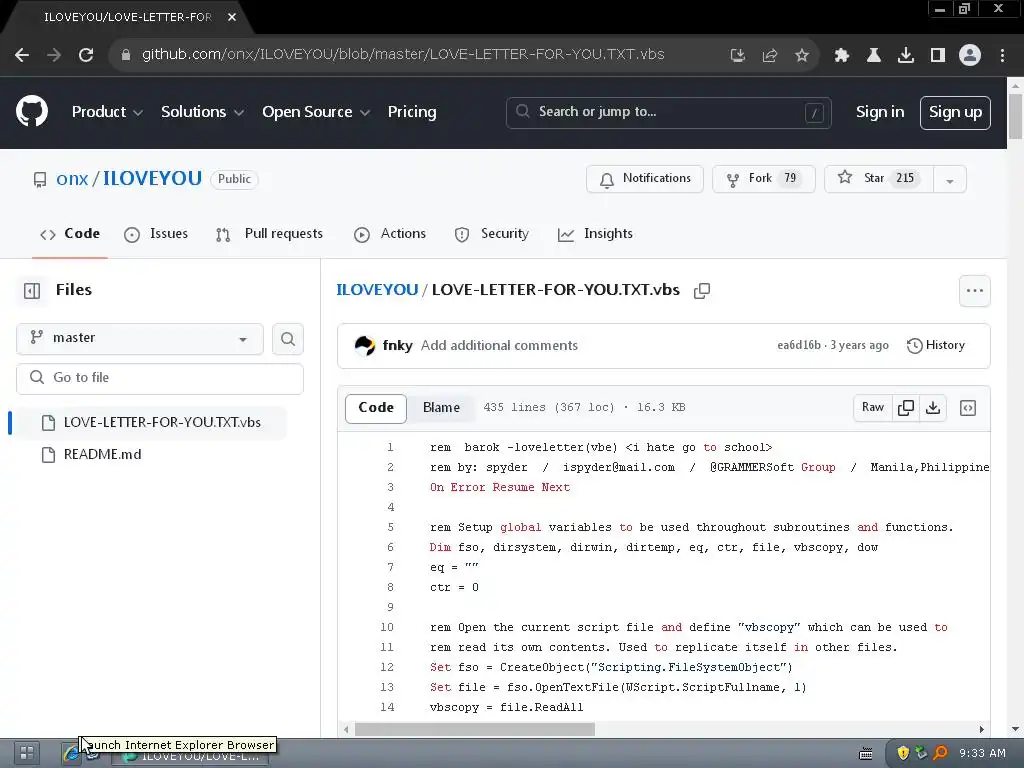
Task: Open the Pull requests tab
Action: click(269, 234)
